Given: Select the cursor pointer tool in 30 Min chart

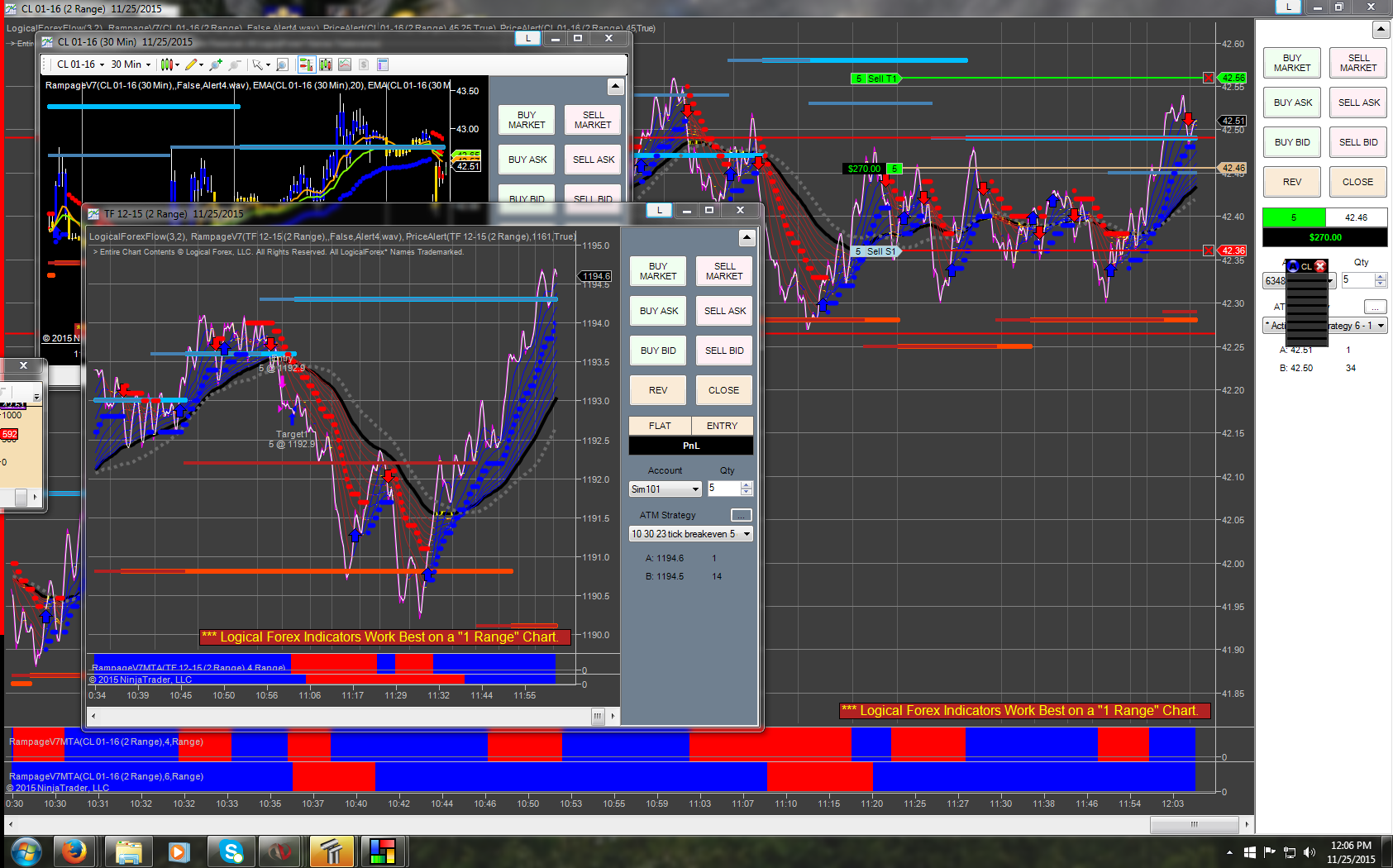Looking at the screenshot, I should click(258, 64).
